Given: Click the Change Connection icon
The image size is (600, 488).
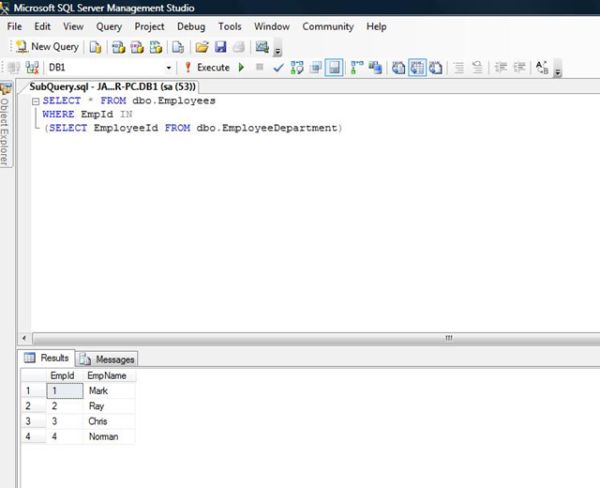Looking at the screenshot, I should [32, 68].
